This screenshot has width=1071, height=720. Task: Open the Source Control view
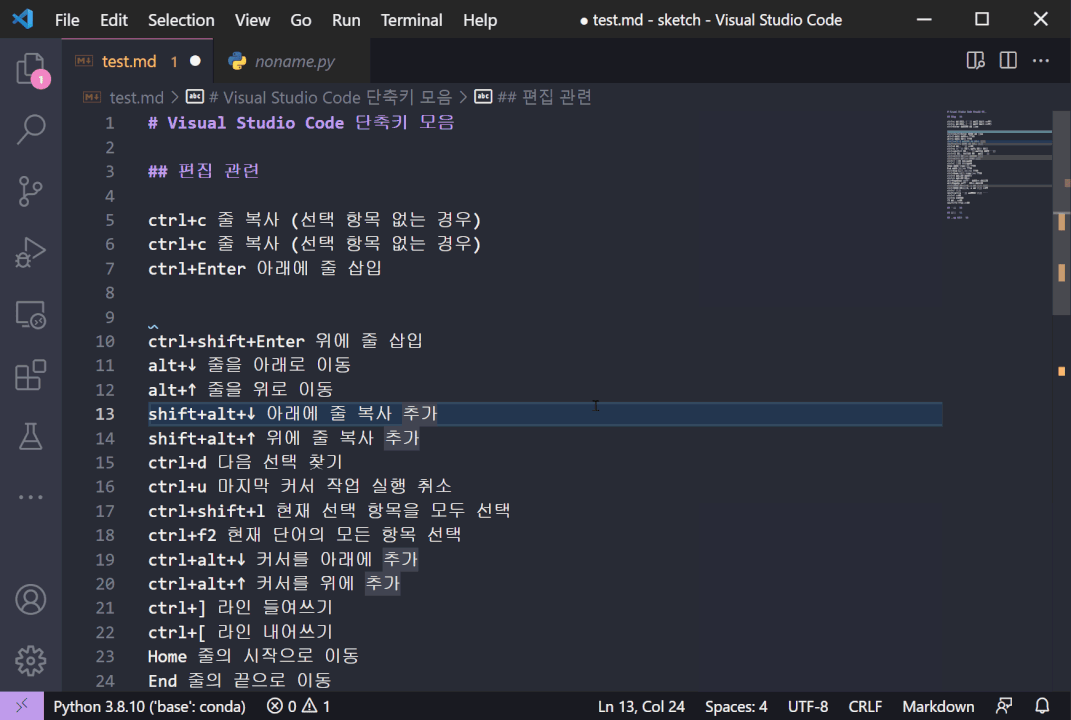[31, 191]
